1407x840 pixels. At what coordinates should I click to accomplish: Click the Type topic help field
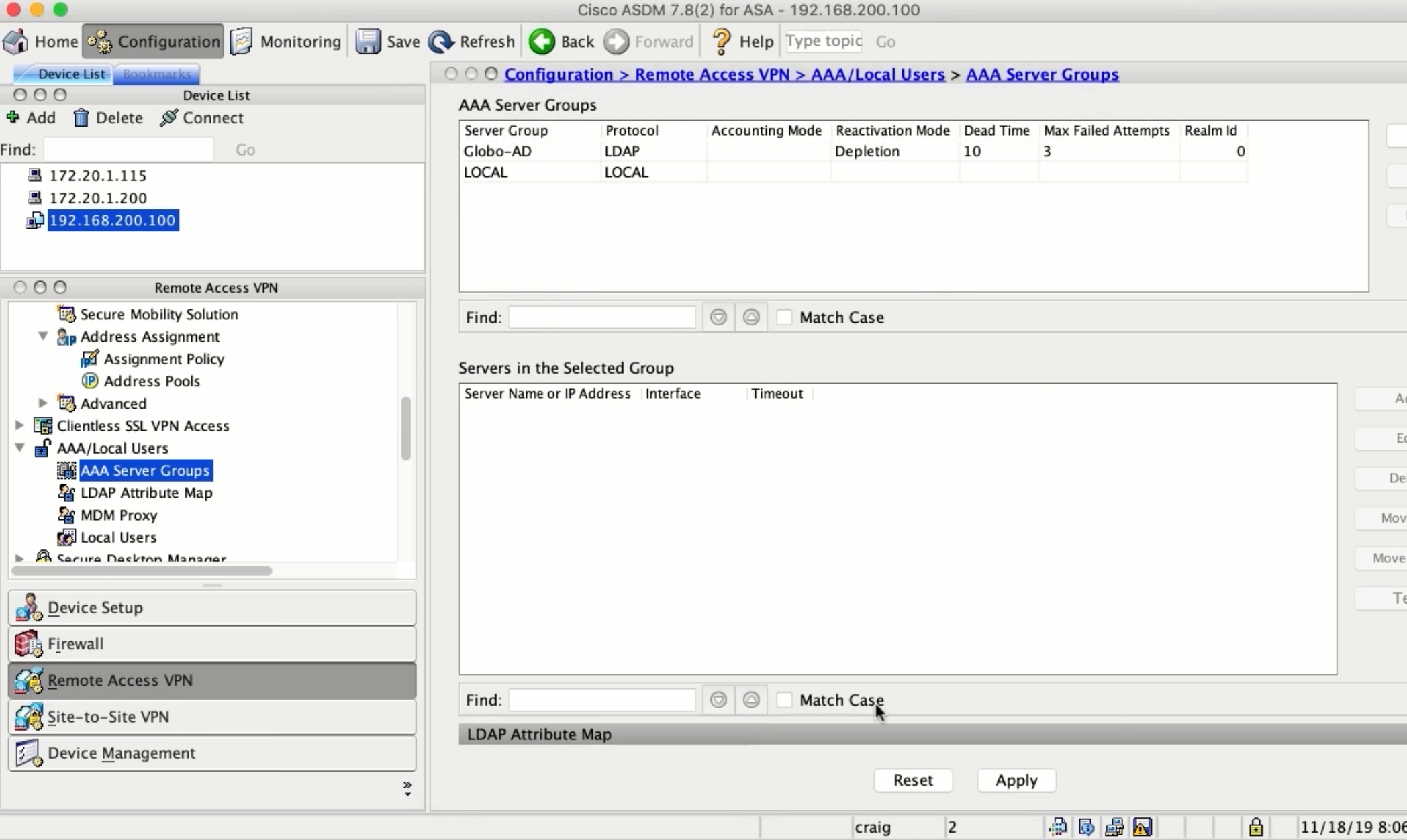pyautogui.click(x=824, y=41)
